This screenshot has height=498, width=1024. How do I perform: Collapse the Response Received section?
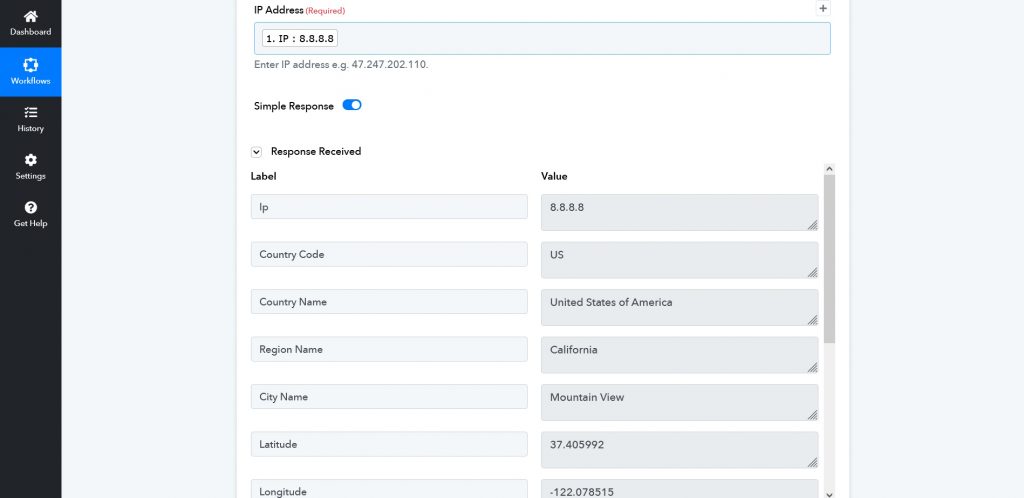point(257,152)
